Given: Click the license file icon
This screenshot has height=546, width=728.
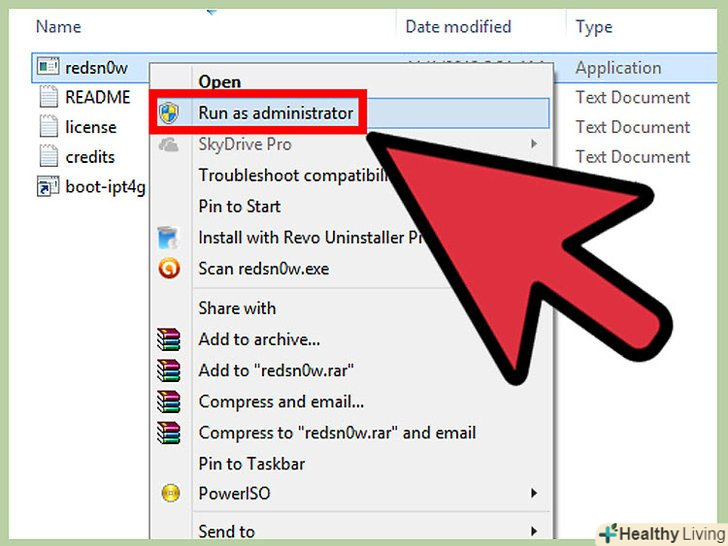Looking at the screenshot, I should pyautogui.click(x=48, y=127).
